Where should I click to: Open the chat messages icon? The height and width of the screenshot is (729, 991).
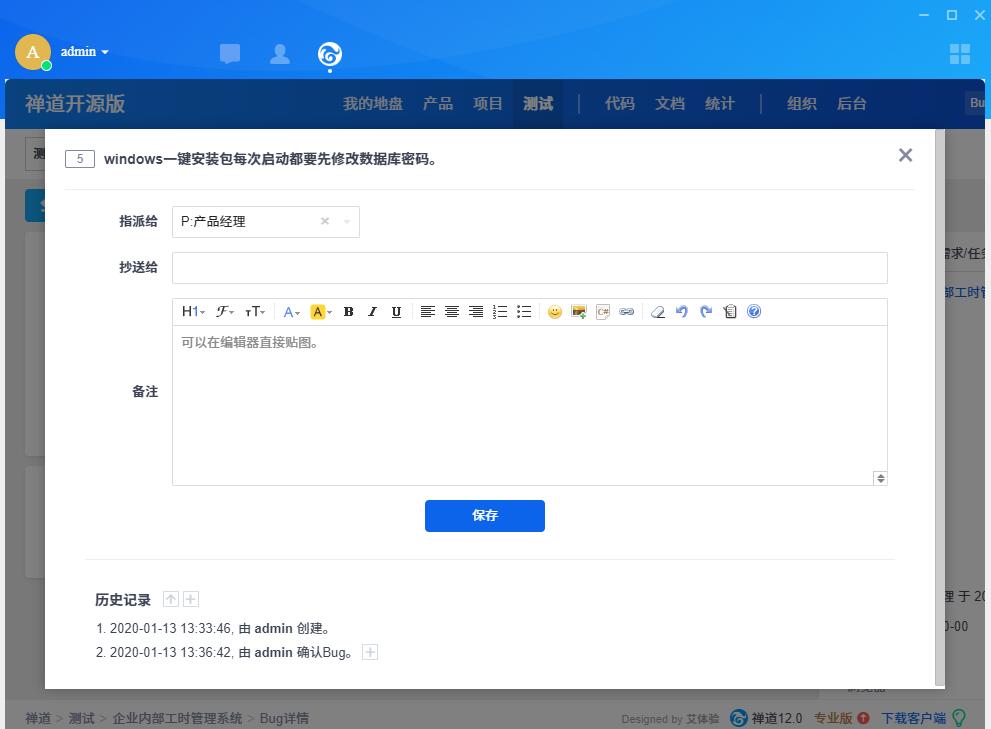(x=230, y=54)
